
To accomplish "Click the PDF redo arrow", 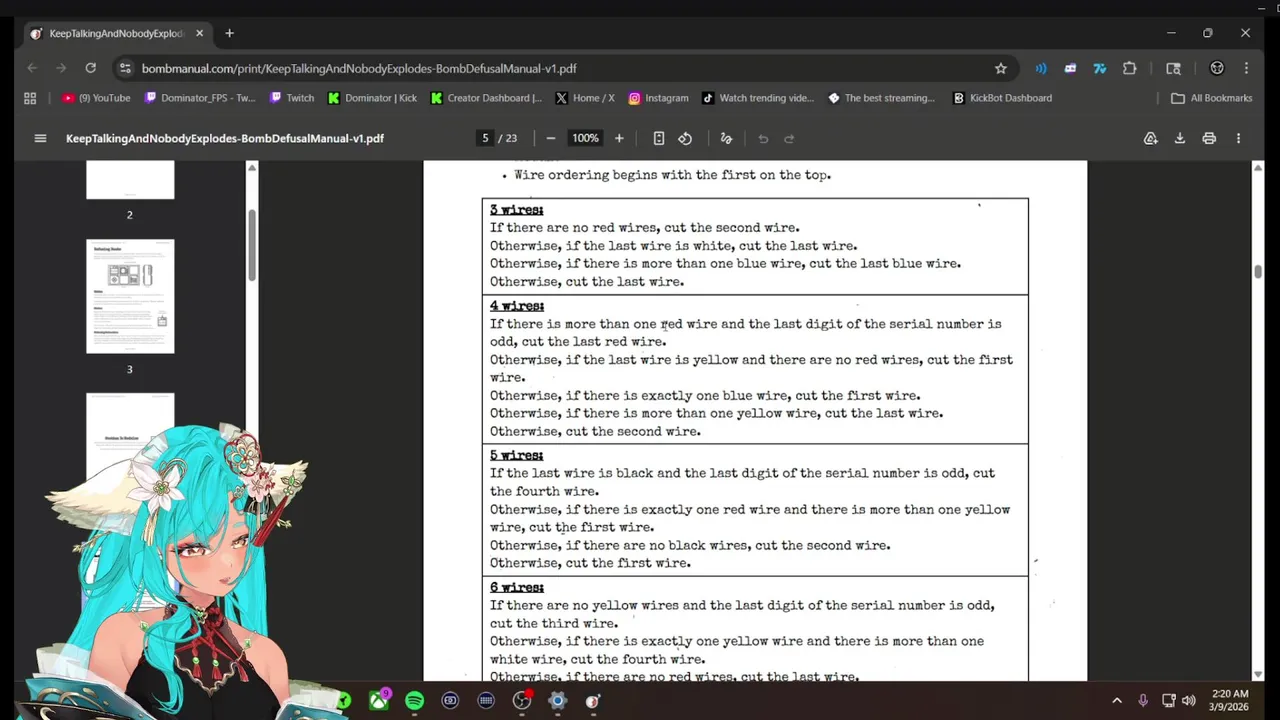I will click(x=789, y=138).
